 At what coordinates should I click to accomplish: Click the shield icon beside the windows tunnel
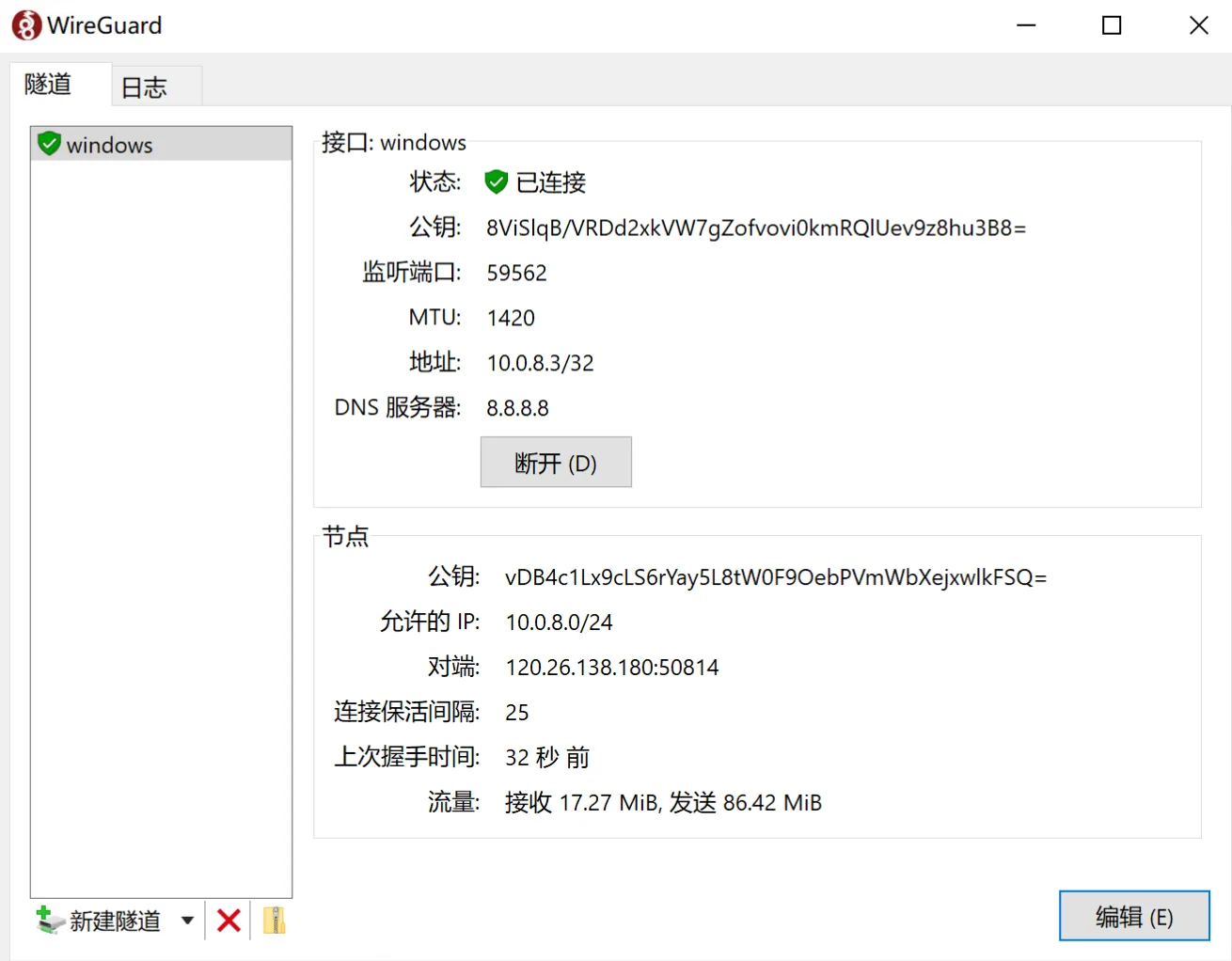pos(49,144)
